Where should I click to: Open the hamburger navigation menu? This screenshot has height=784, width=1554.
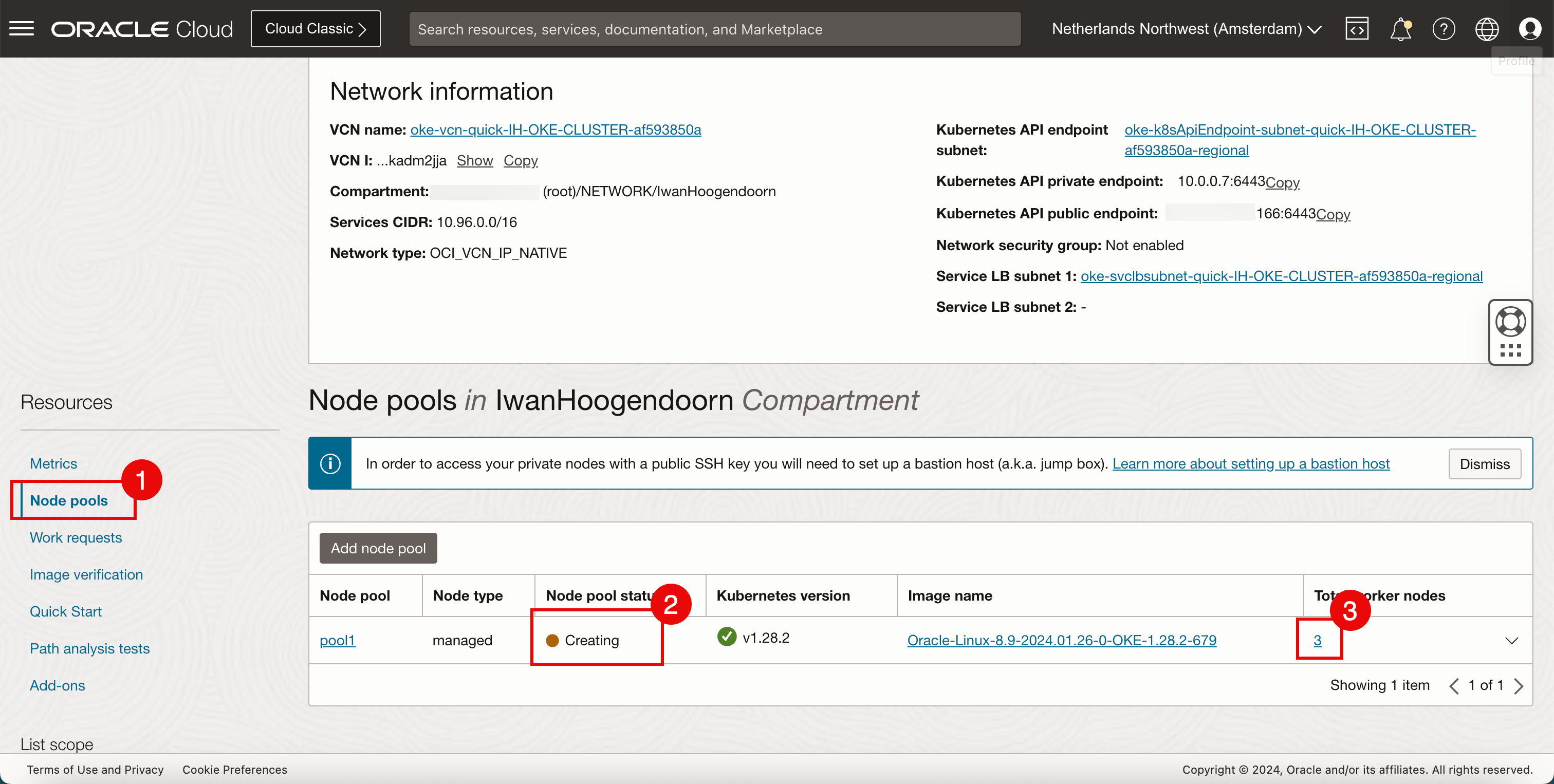pos(22,29)
